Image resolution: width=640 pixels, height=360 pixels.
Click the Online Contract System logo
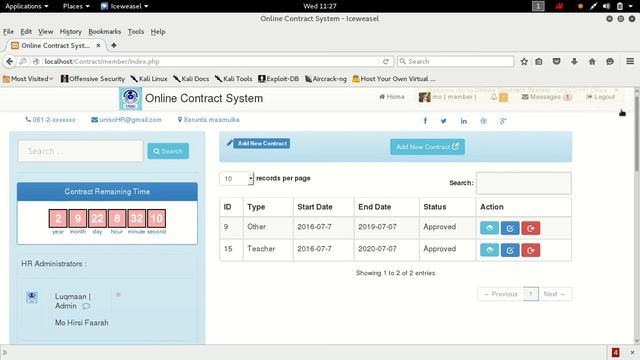pyautogui.click(x=131, y=98)
